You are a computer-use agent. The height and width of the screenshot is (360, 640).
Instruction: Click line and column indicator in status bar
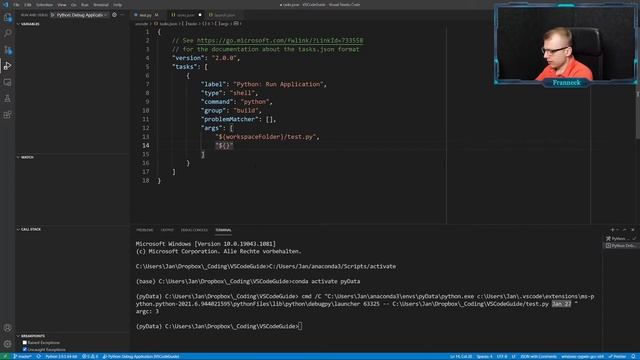[461, 356]
